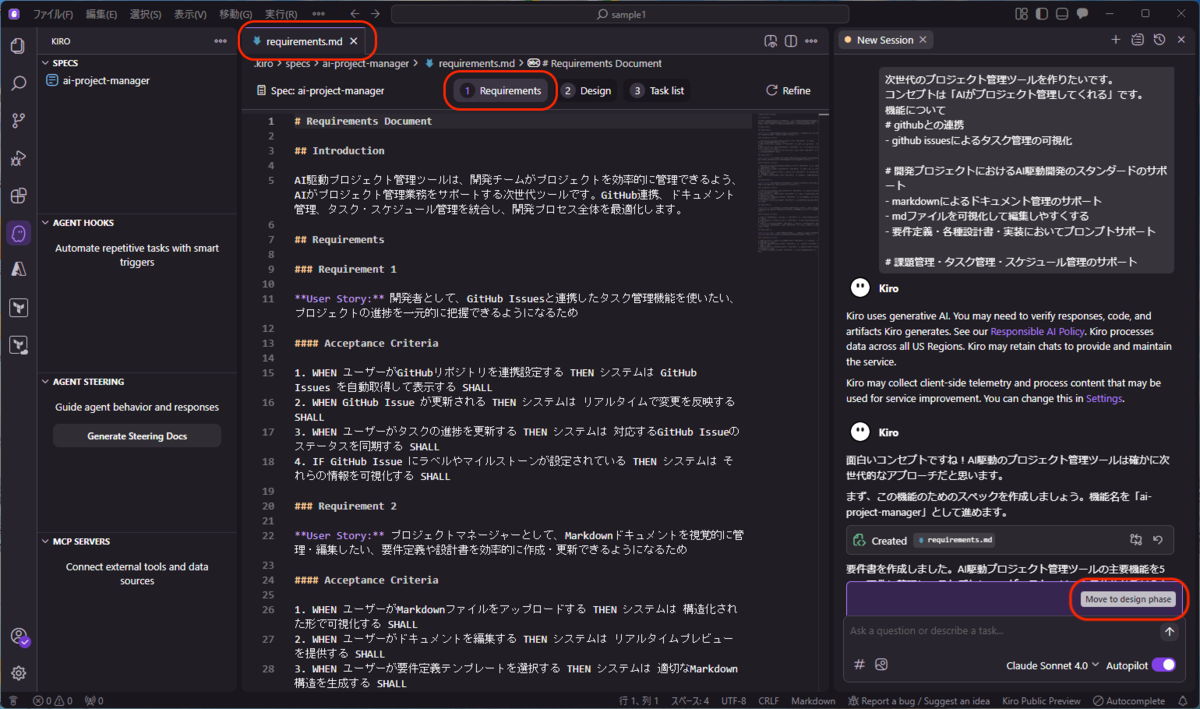Add context with the # icon
1200x709 pixels.
pos(859,665)
